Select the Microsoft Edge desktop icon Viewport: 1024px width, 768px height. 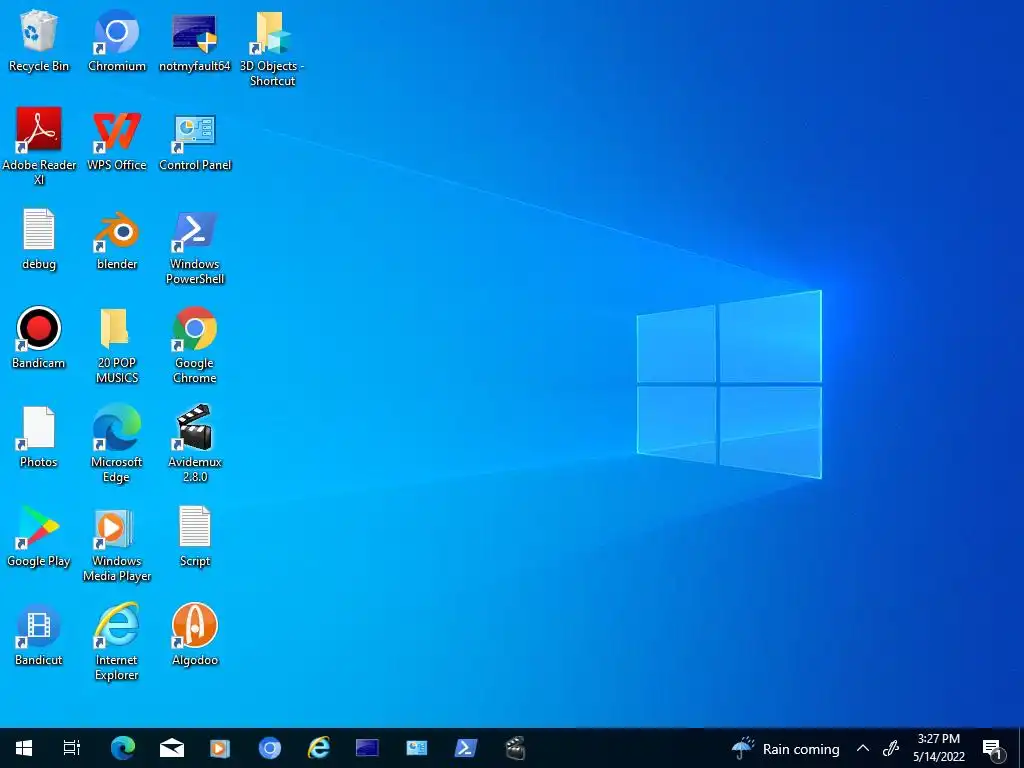117,445
